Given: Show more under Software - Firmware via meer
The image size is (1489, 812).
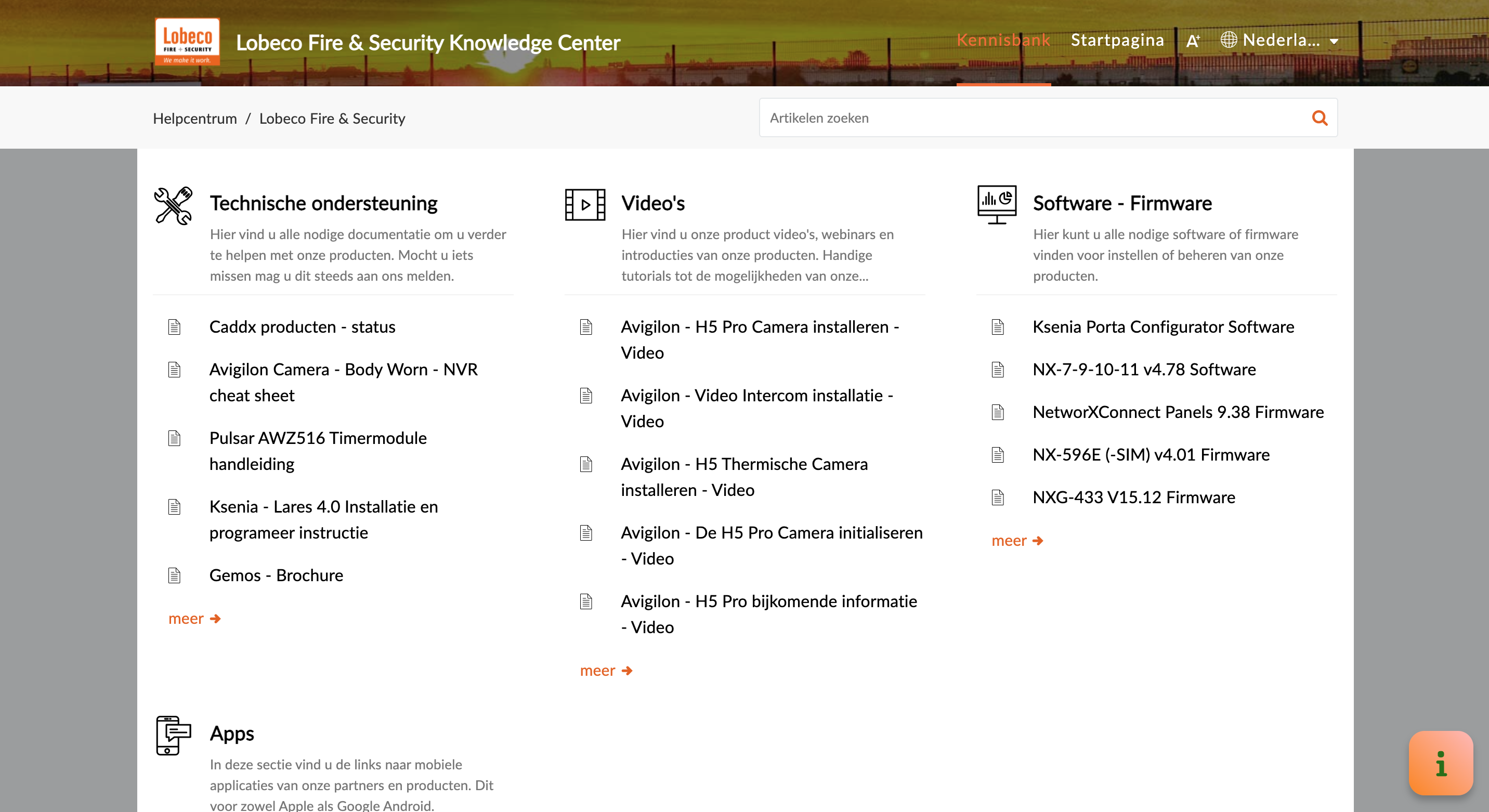Looking at the screenshot, I should click(1018, 541).
